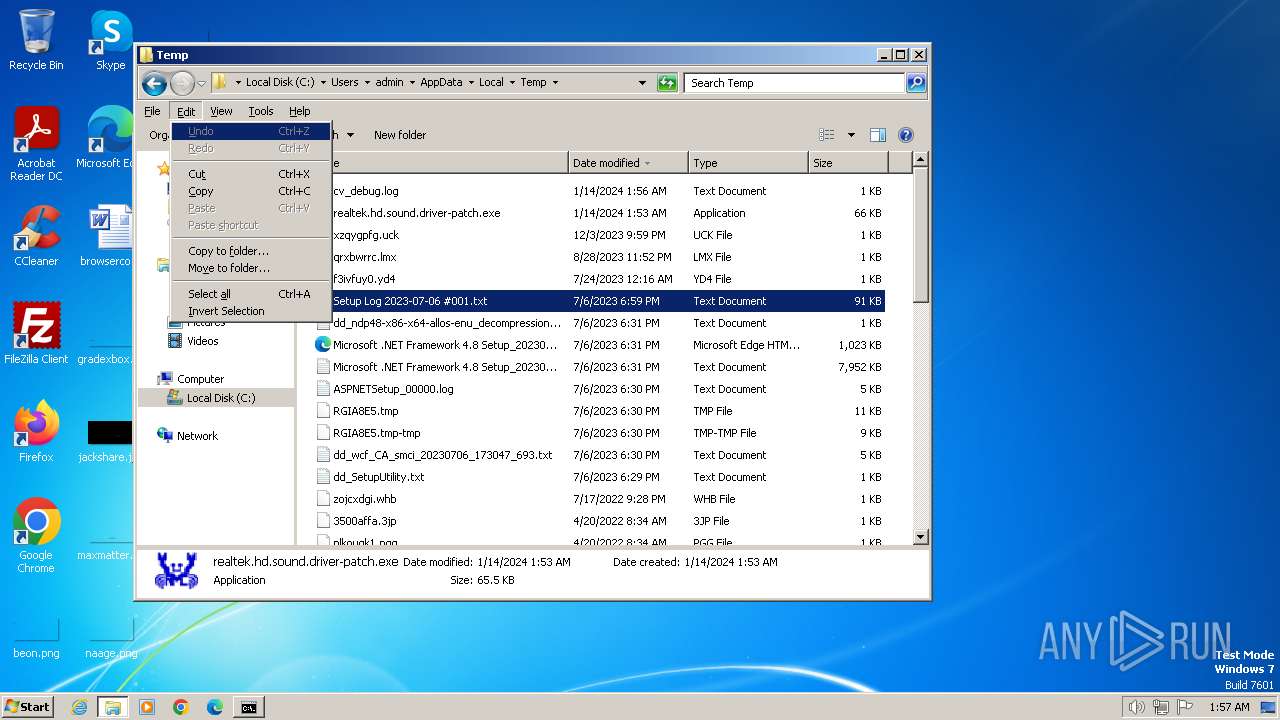Click the change view icon in the toolbar
The height and width of the screenshot is (720, 1280).
pyautogui.click(x=827, y=135)
